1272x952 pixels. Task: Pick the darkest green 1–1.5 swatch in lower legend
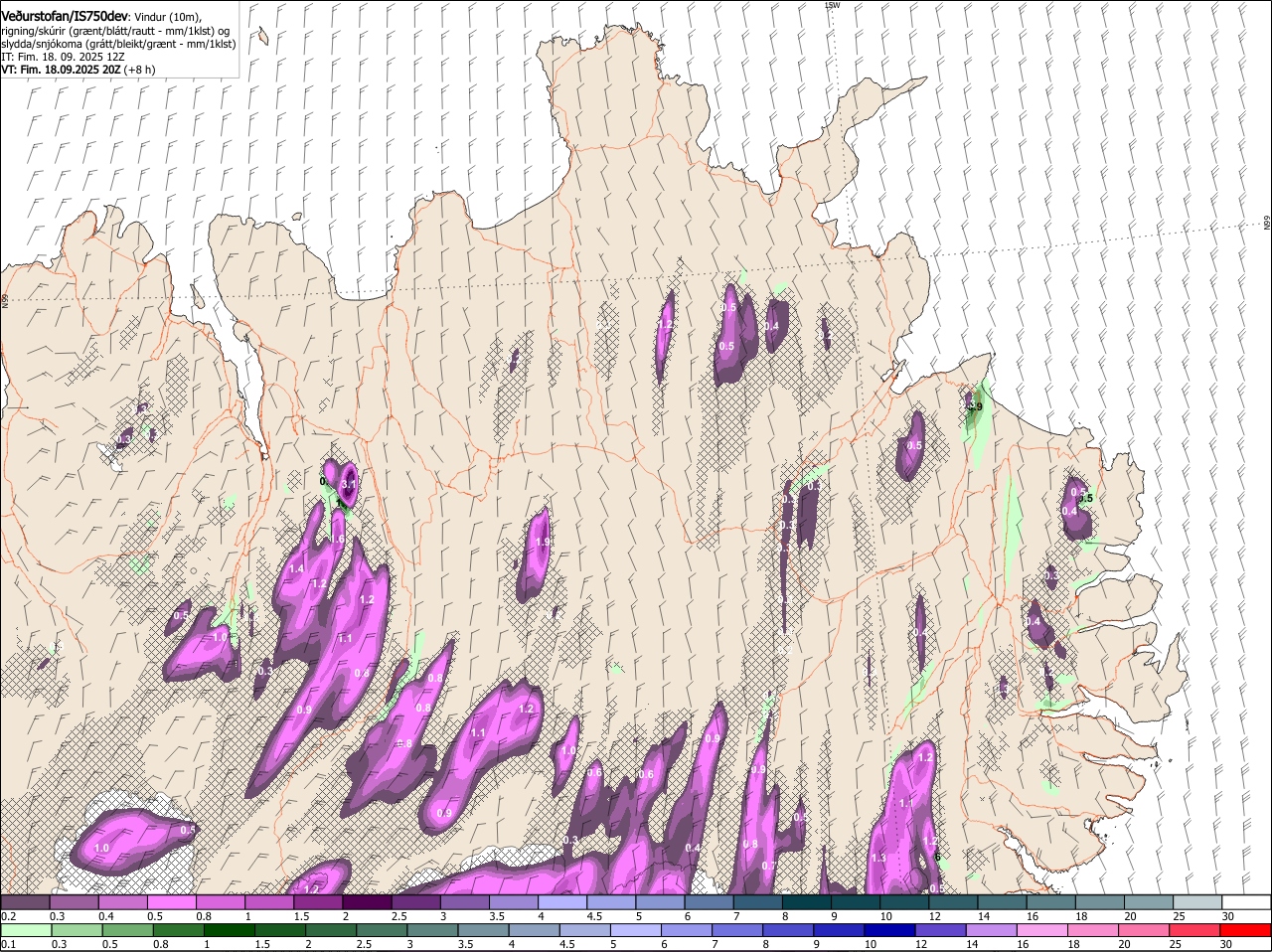point(230,930)
